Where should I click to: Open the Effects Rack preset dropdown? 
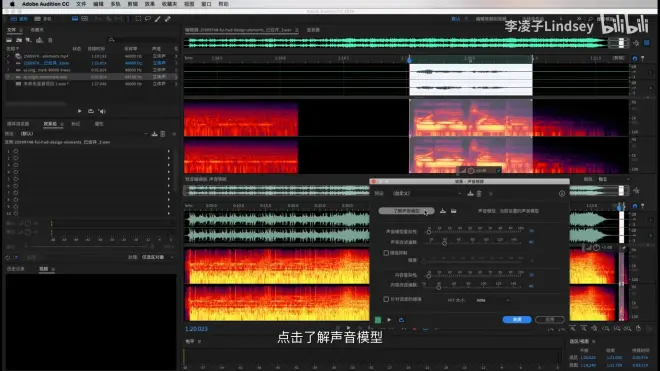click(x=84, y=133)
